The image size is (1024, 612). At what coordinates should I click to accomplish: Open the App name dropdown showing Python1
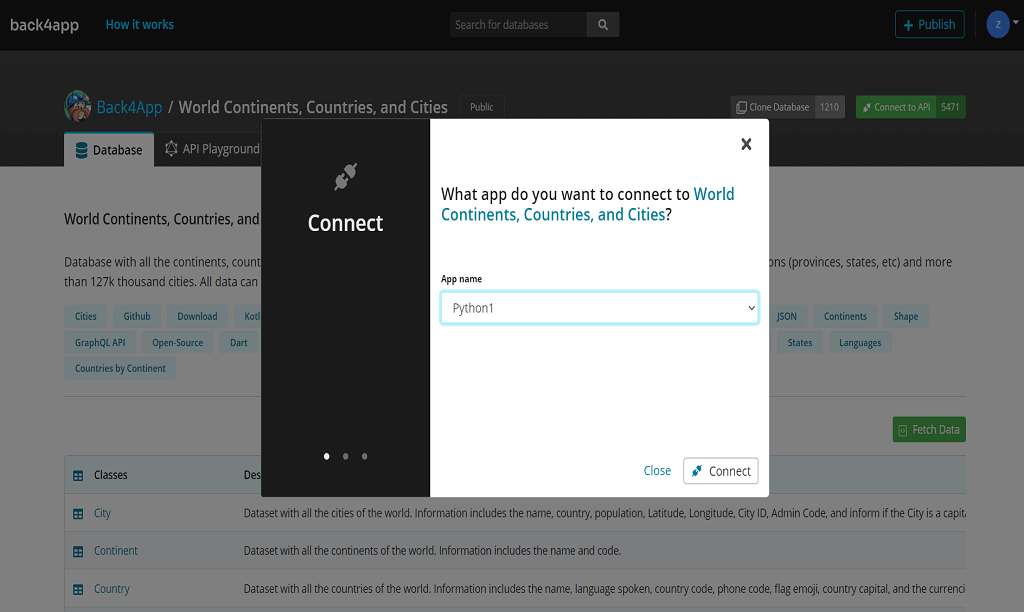(x=600, y=308)
